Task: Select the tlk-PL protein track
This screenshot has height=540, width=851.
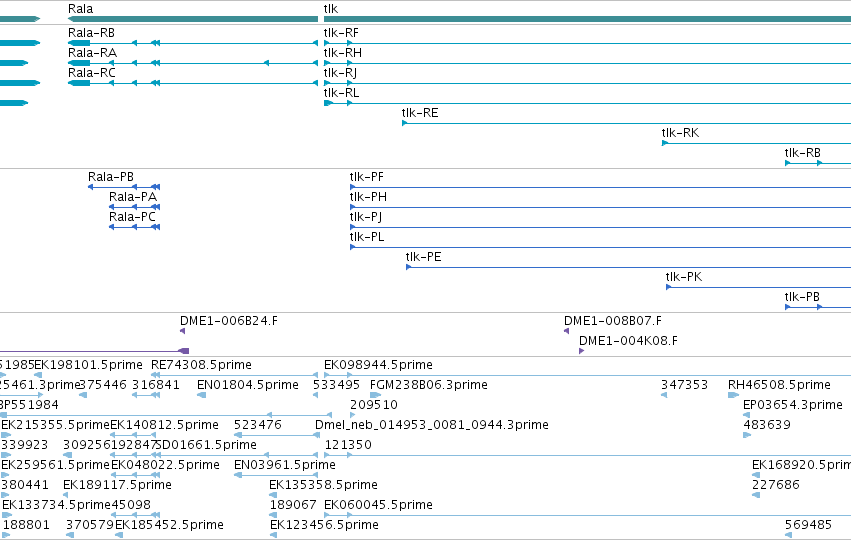Action: click(x=600, y=247)
